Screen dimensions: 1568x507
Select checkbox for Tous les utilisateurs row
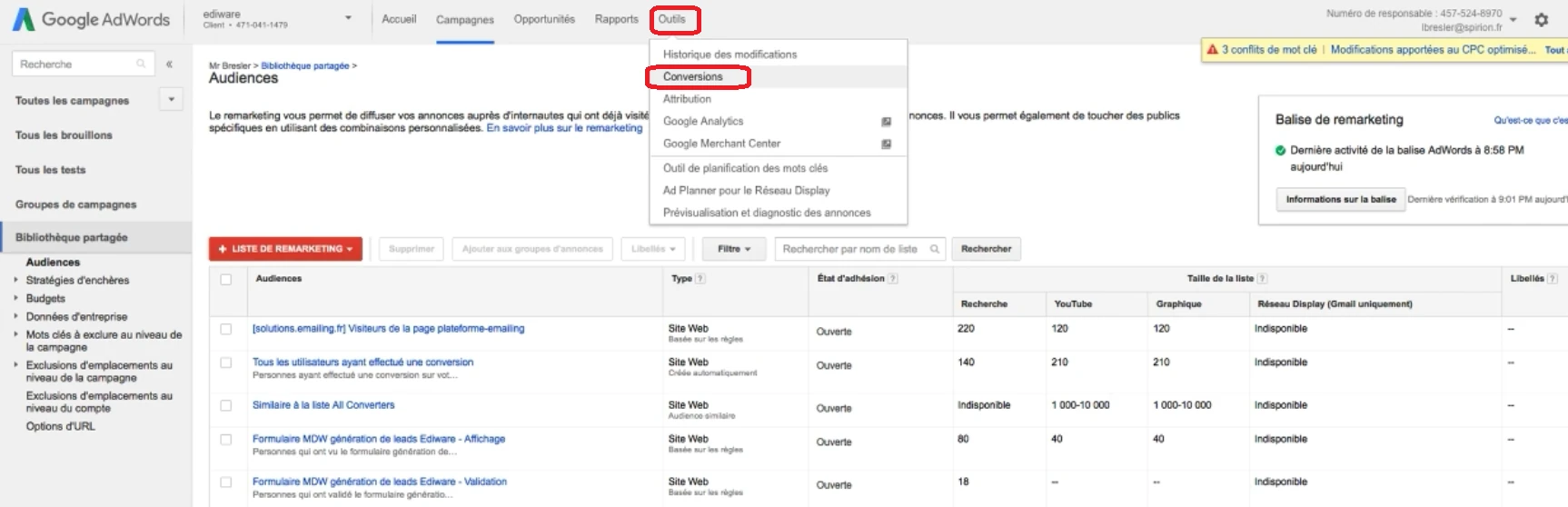[x=226, y=363]
